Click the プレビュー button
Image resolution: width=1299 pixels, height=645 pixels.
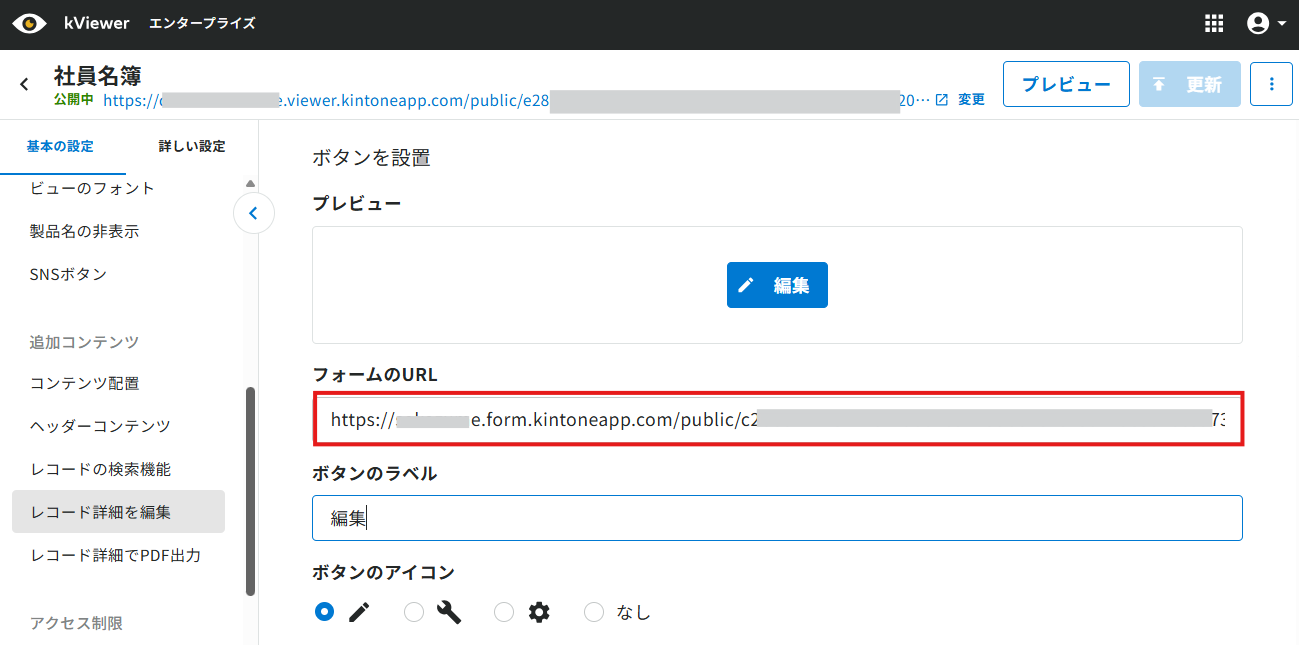[x=1066, y=84]
